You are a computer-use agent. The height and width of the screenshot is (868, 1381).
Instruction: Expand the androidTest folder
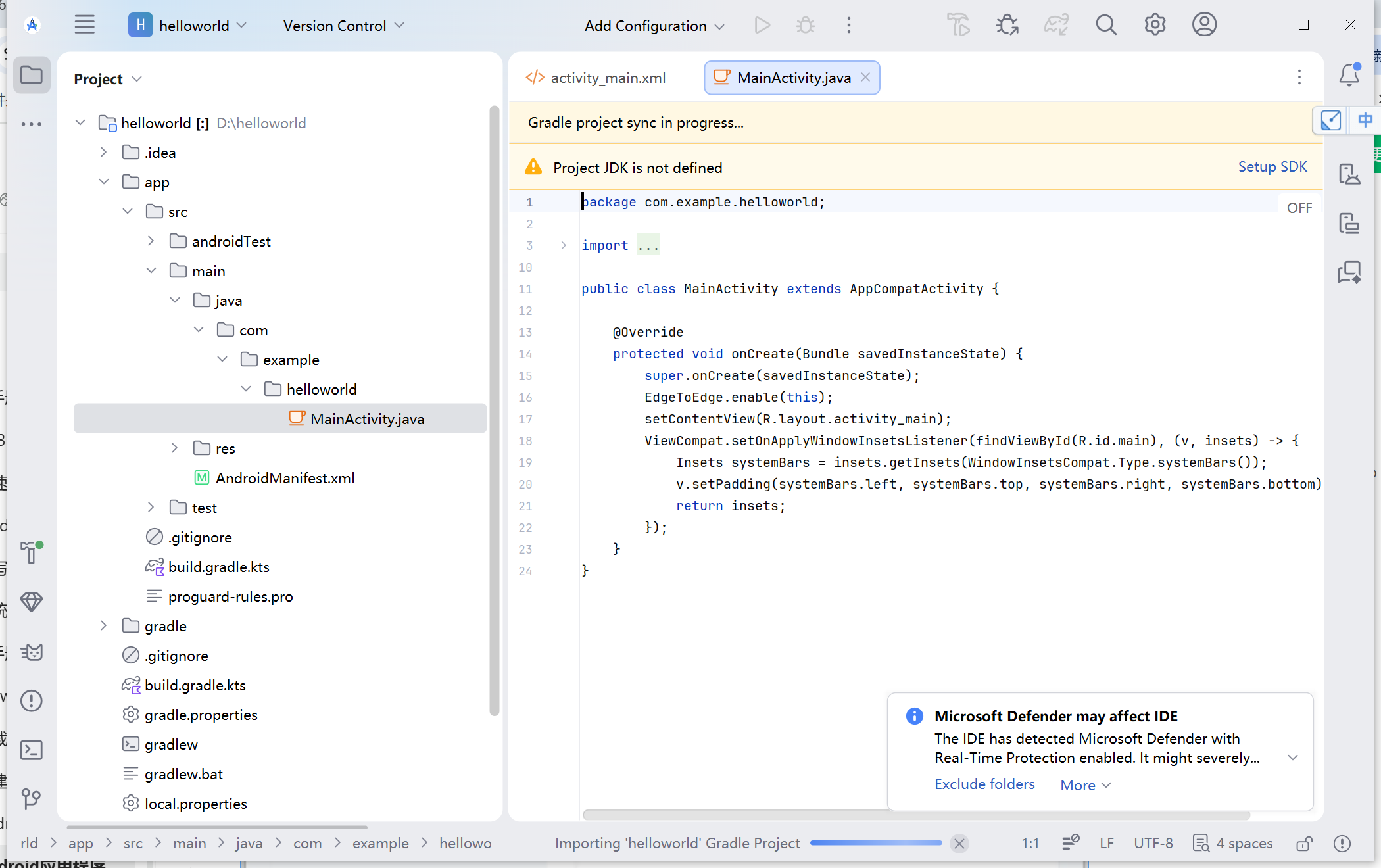(151, 241)
